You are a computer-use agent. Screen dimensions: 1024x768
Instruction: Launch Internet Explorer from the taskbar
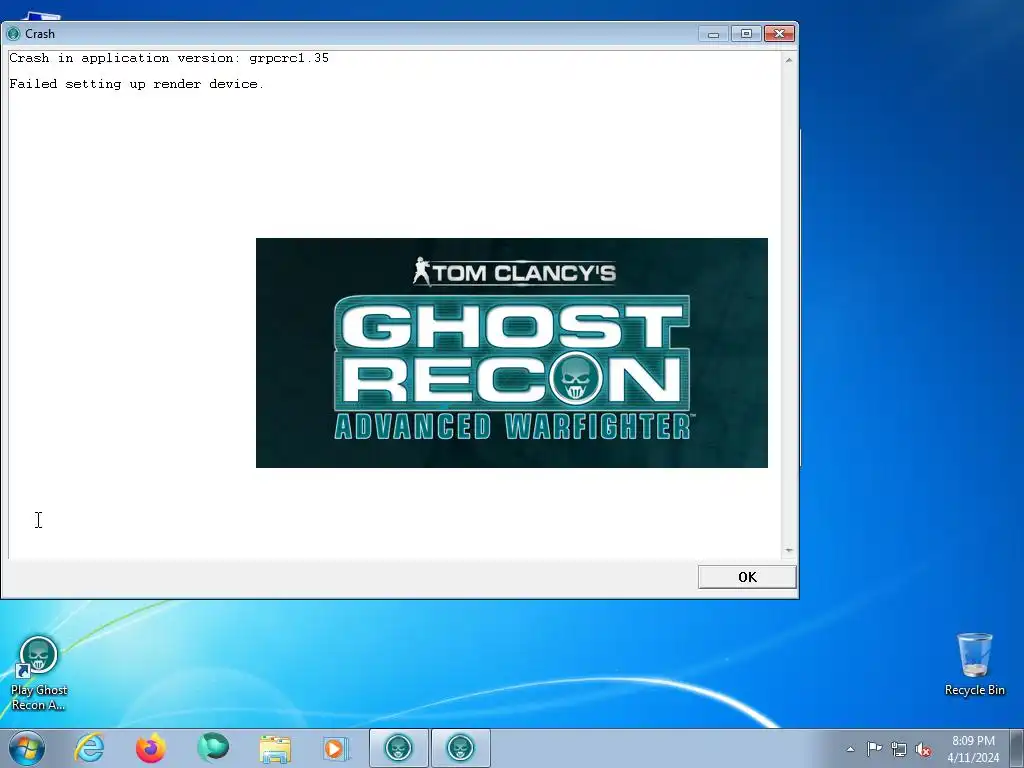coord(89,748)
